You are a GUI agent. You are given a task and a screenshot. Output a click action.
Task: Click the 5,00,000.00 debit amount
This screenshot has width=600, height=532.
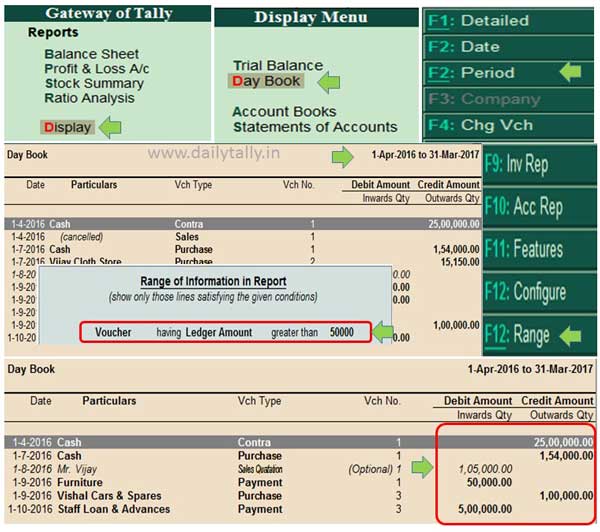pyautogui.click(x=485, y=509)
